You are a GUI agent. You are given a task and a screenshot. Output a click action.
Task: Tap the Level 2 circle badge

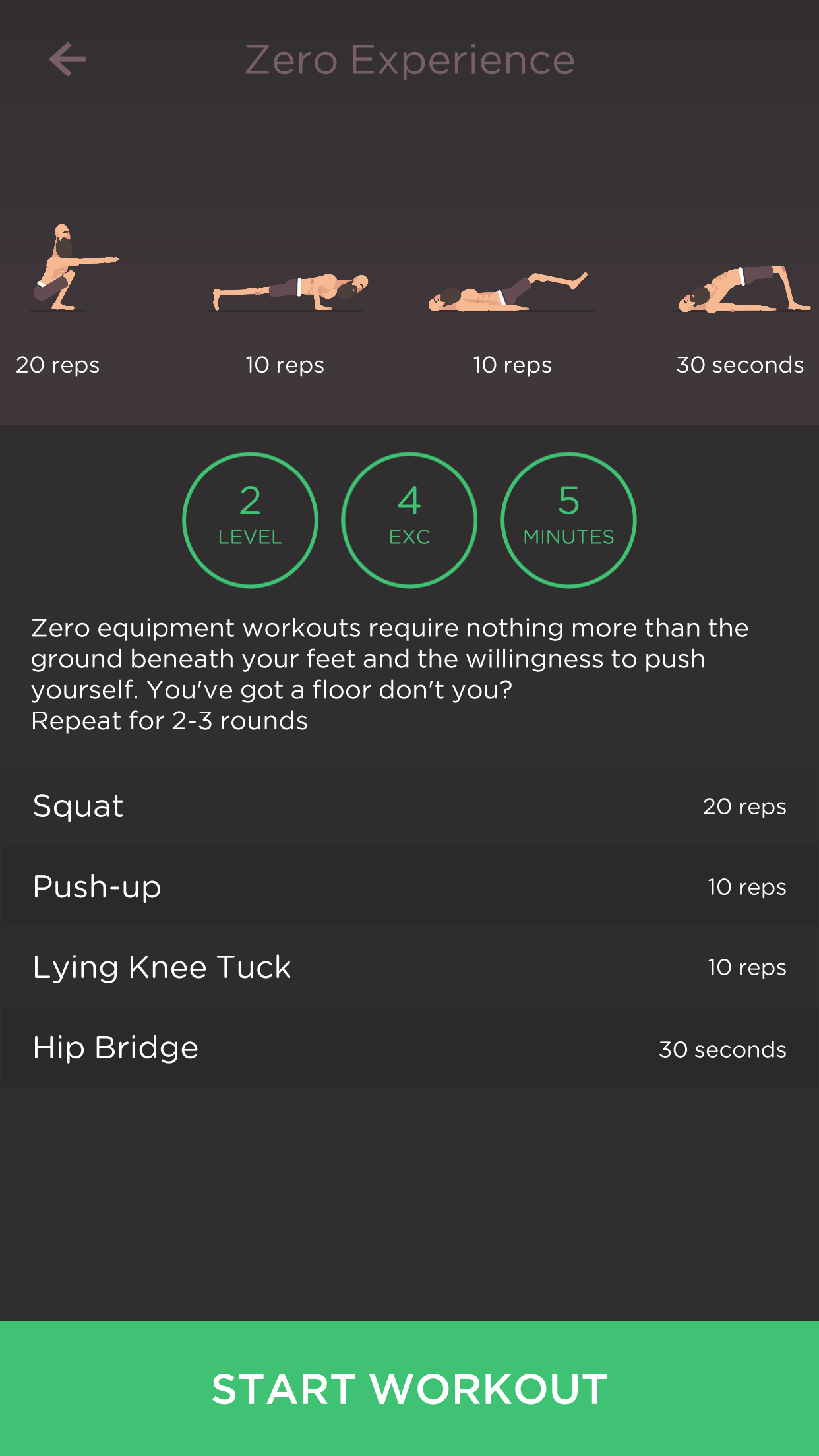pos(250,520)
